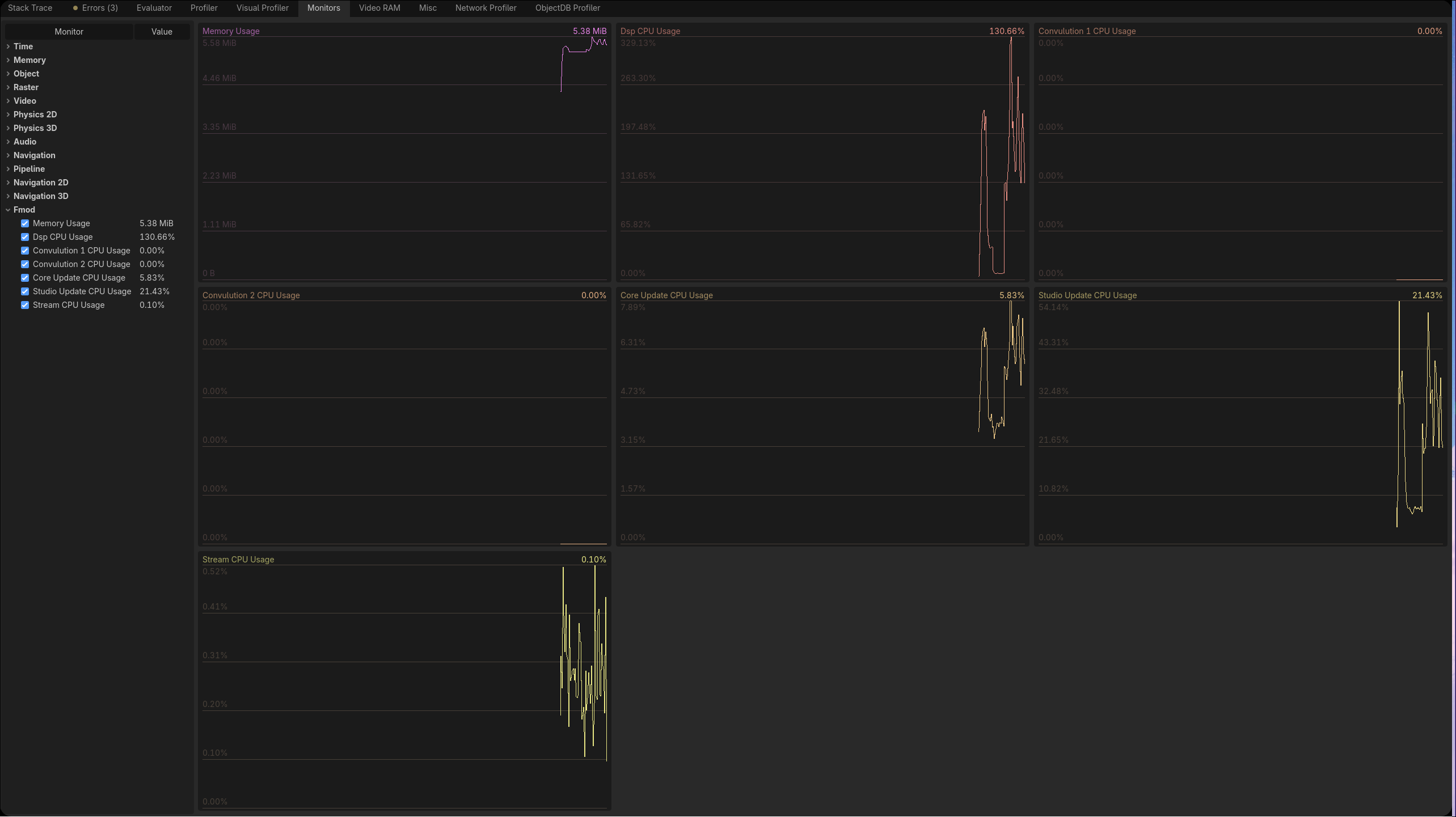Expand the Memory monitor group
The image size is (1456, 817).
(x=8, y=60)
